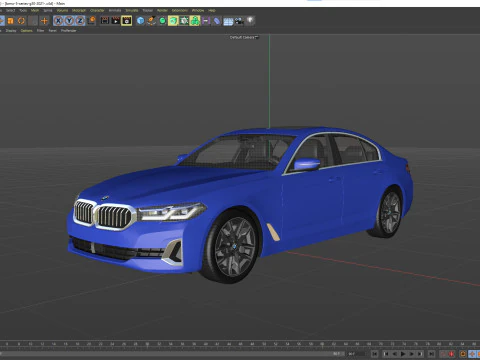Open Edit Render Settings icon
This screenshot has height=360, width=480.
[127, 21]
